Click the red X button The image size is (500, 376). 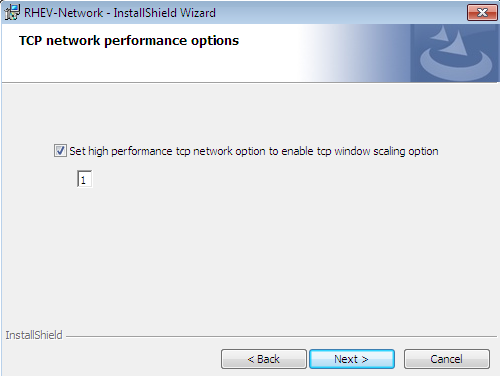482,13
